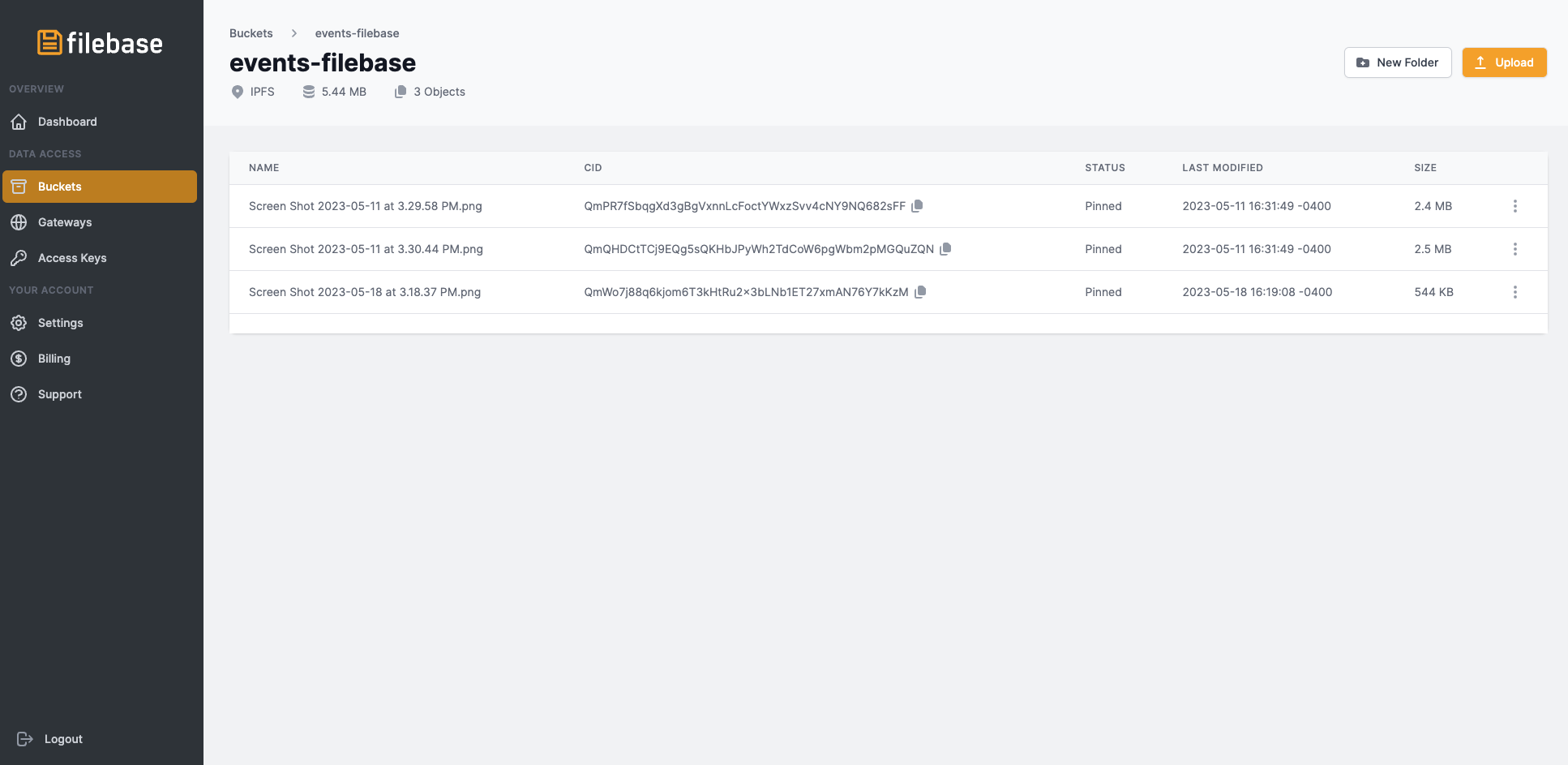Click the Filebase logo
1568x765 pixels.
(x=100, y=43)
